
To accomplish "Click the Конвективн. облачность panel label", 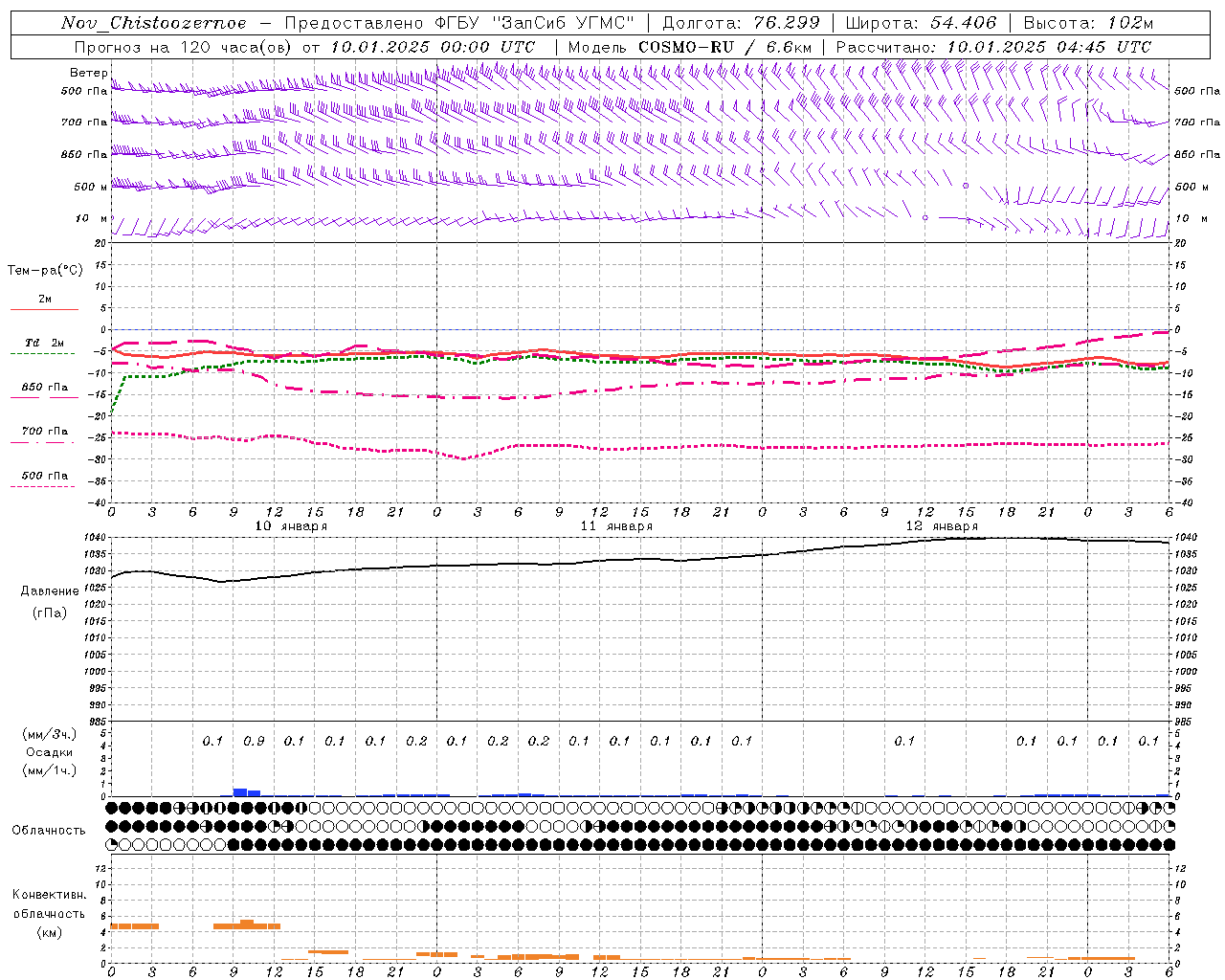I will (49, 913).
